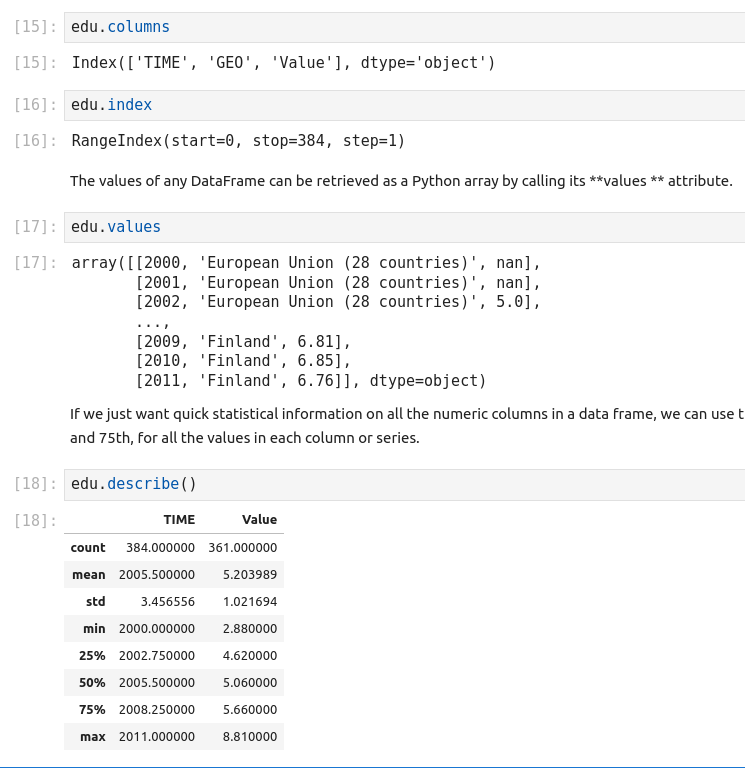The width and height of the screenshot is (745, 771).
Task: Select the count row label
Action: tap(88, 548)
